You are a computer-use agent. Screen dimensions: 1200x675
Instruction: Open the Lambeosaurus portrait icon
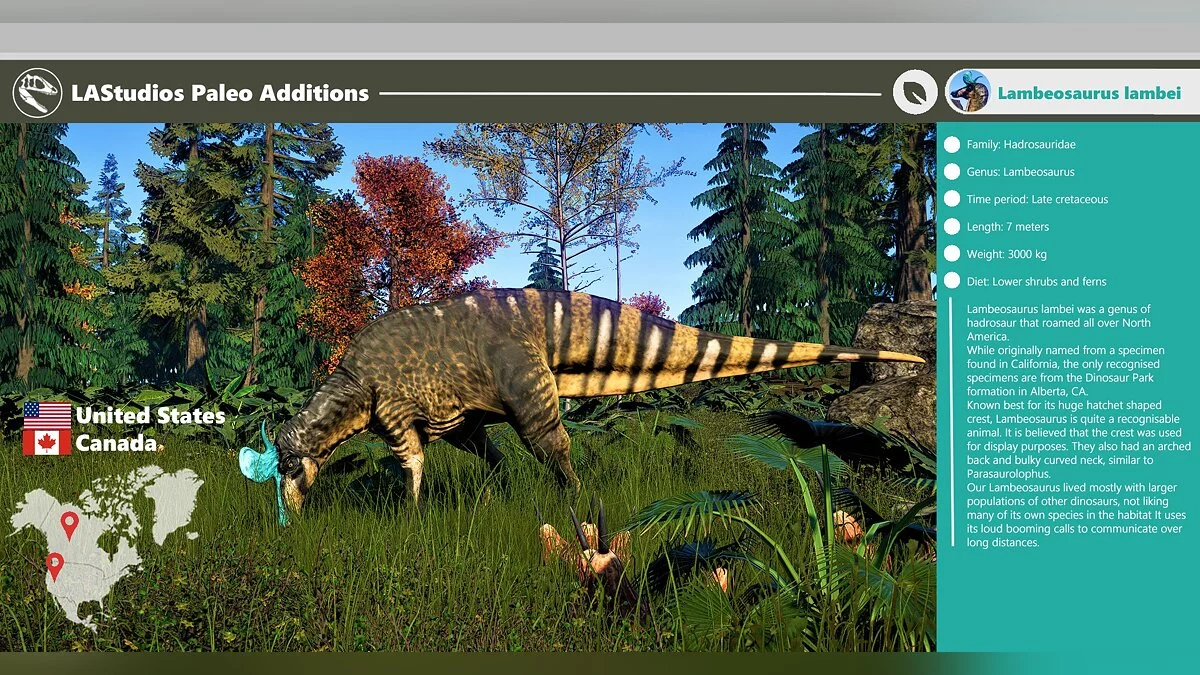click(966, 92)
